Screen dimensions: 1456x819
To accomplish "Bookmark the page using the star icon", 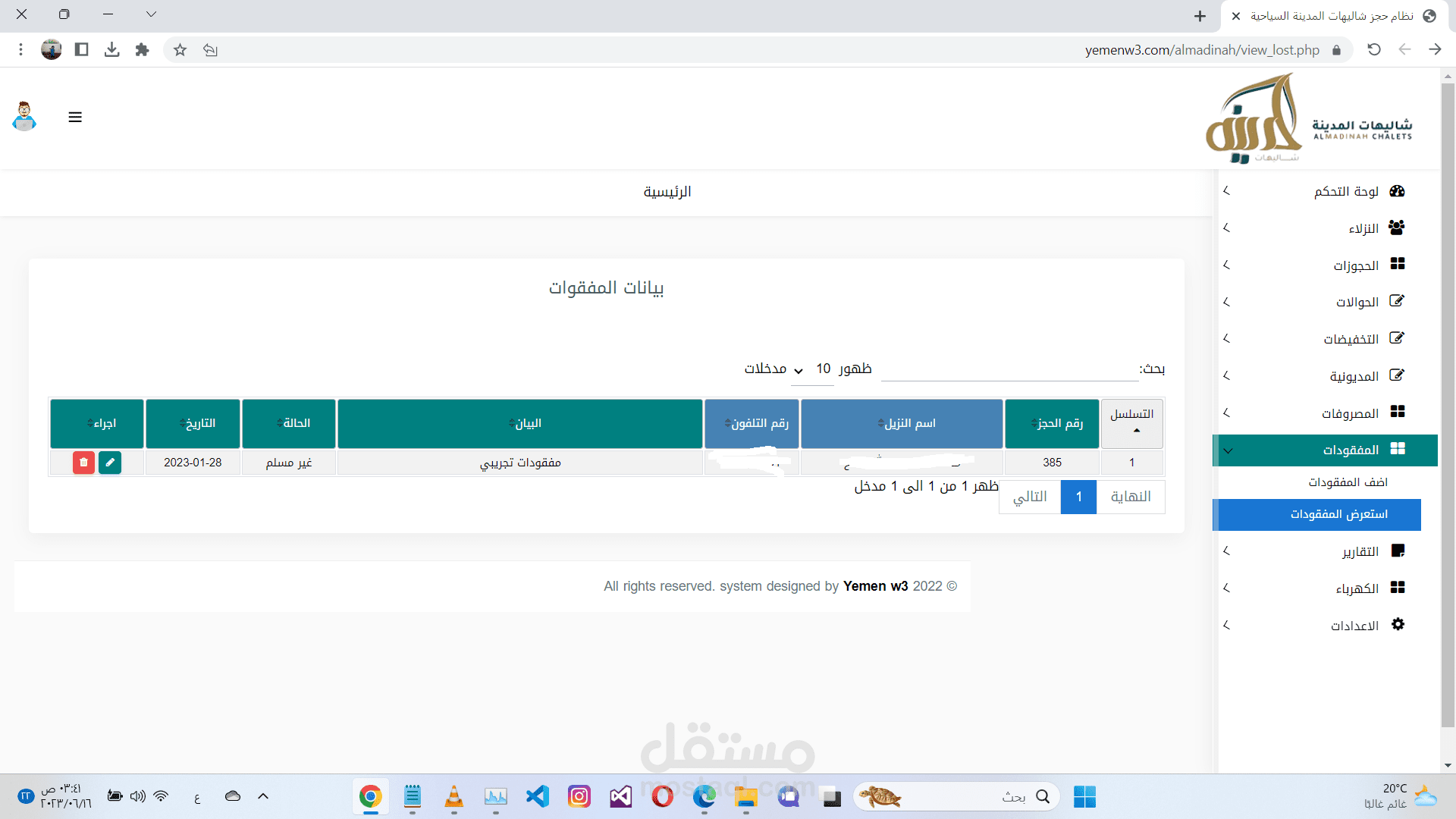I will pos(180,50).
